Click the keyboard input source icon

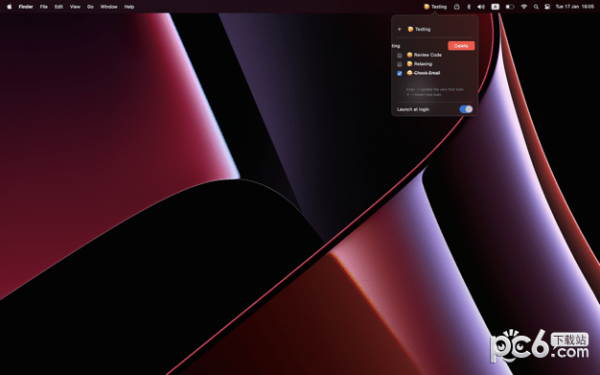pyautogui.click(x=495, y=7)
